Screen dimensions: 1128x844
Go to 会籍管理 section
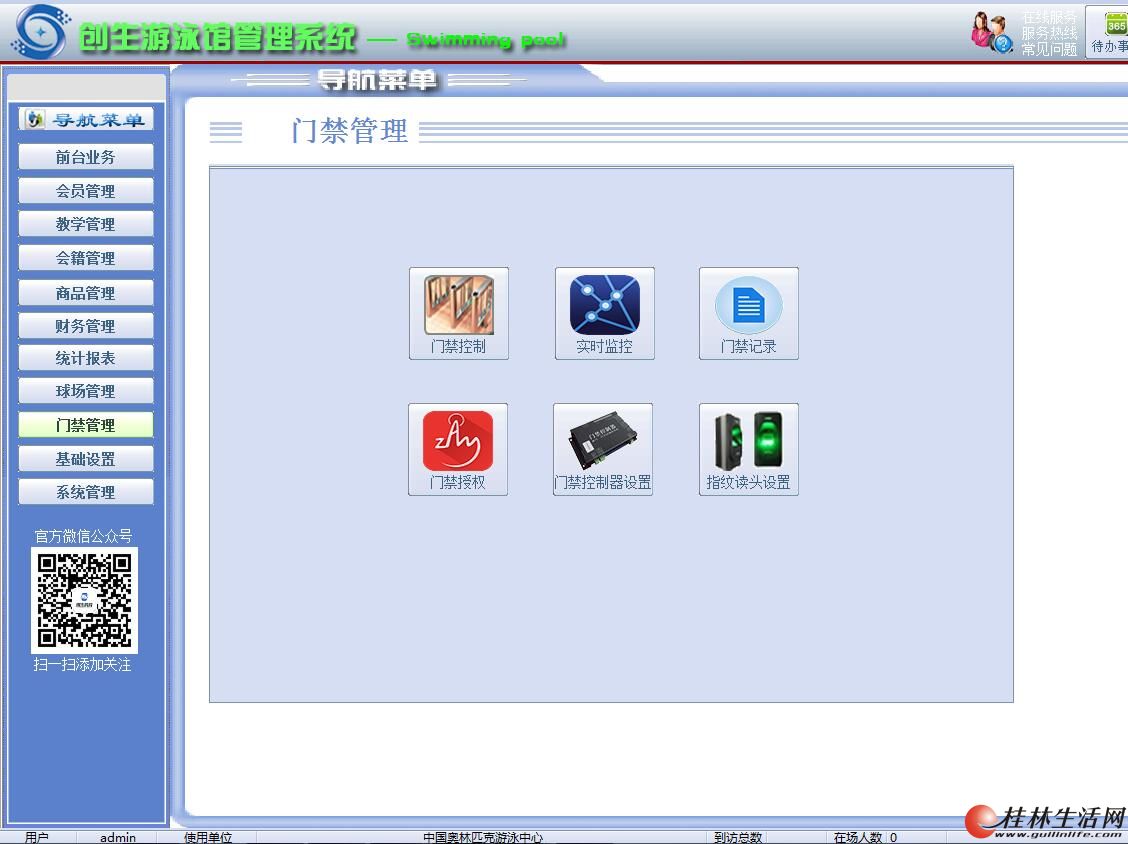[x=86, y=258]
